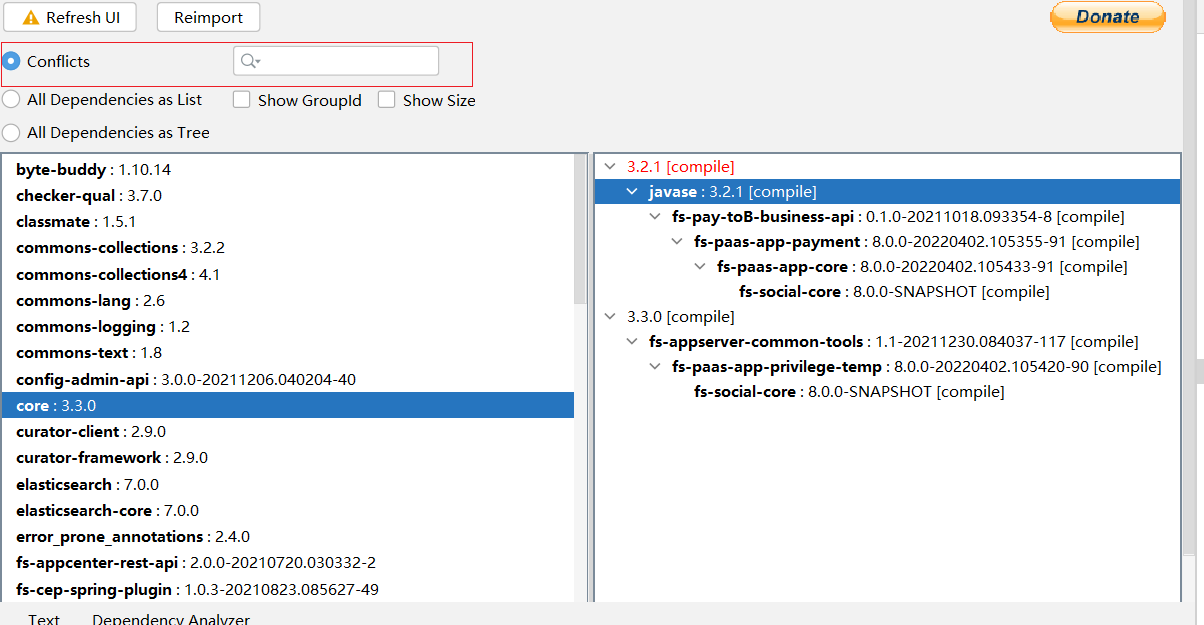
Task: Click the Donate button
Action: click(1107, 16)
